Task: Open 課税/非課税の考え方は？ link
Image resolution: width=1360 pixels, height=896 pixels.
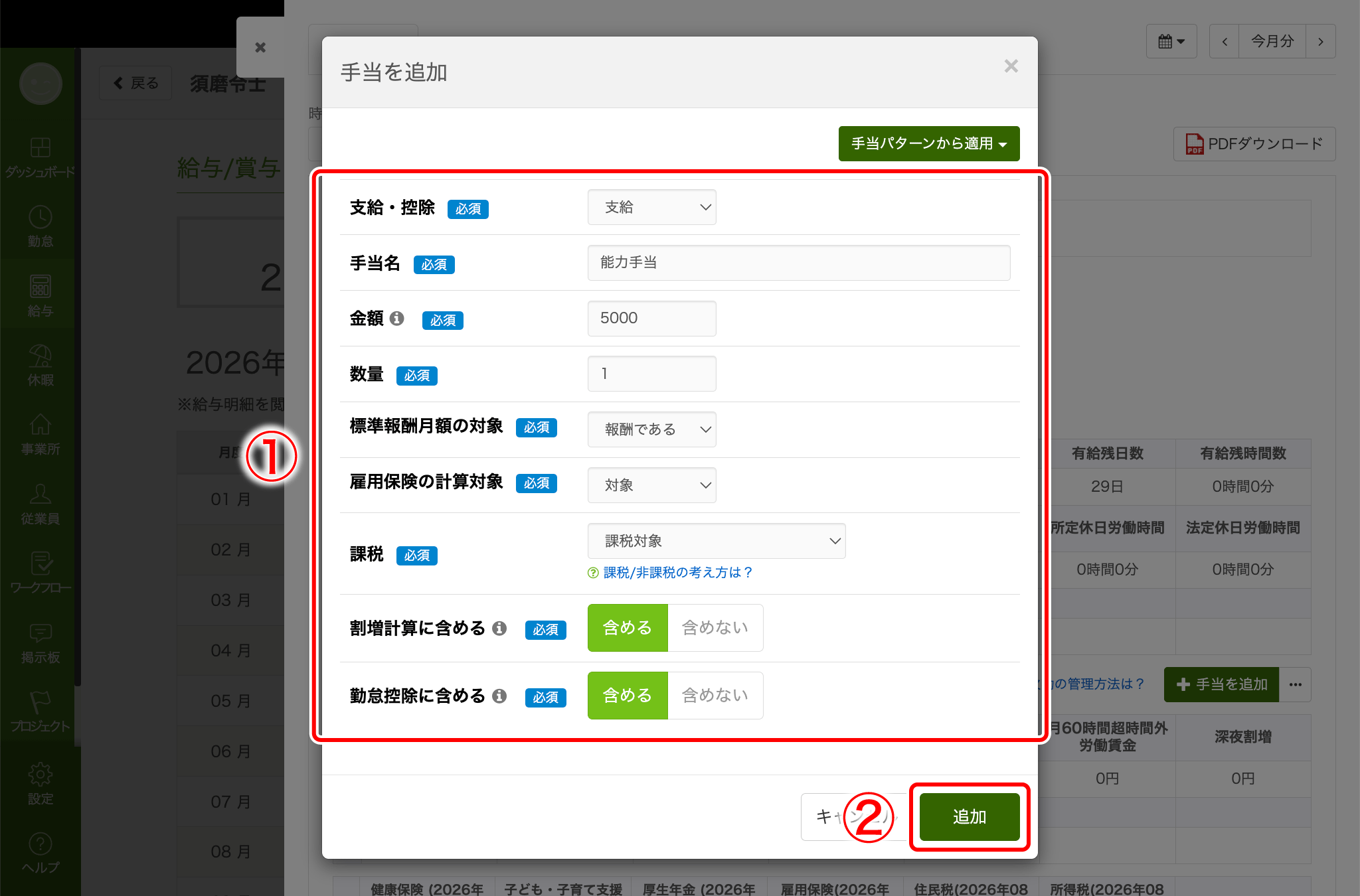Action: pos(677,573)
